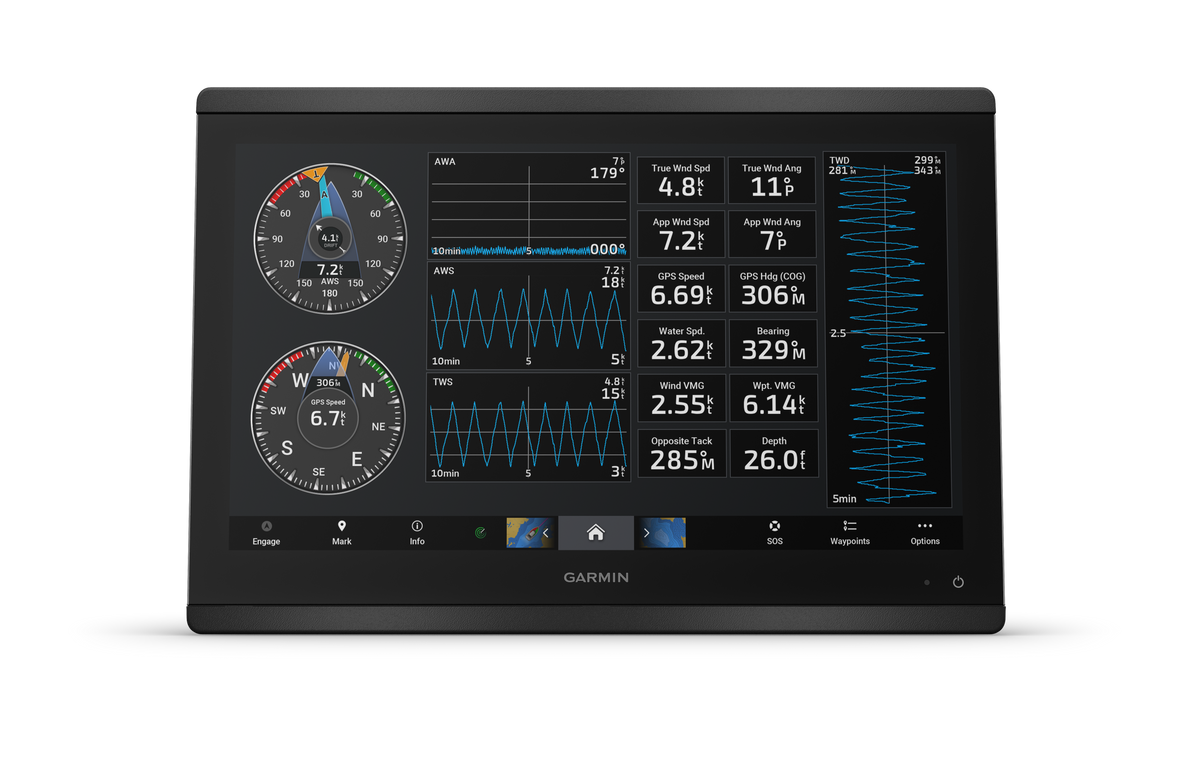Open the green radar icon
Screen dimensions: 1200x776
click(x=481, y=533)
